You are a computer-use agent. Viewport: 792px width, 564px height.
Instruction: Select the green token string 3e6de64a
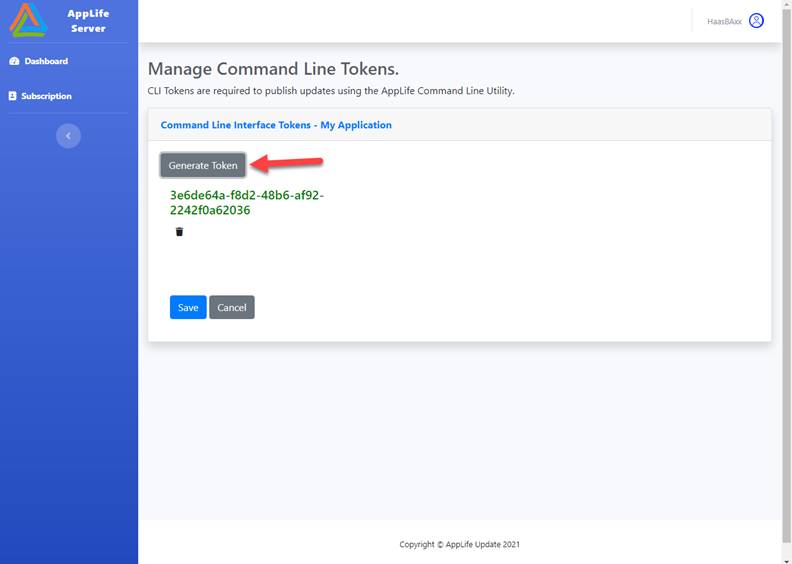pyautogui.click(x=246, y=202)
